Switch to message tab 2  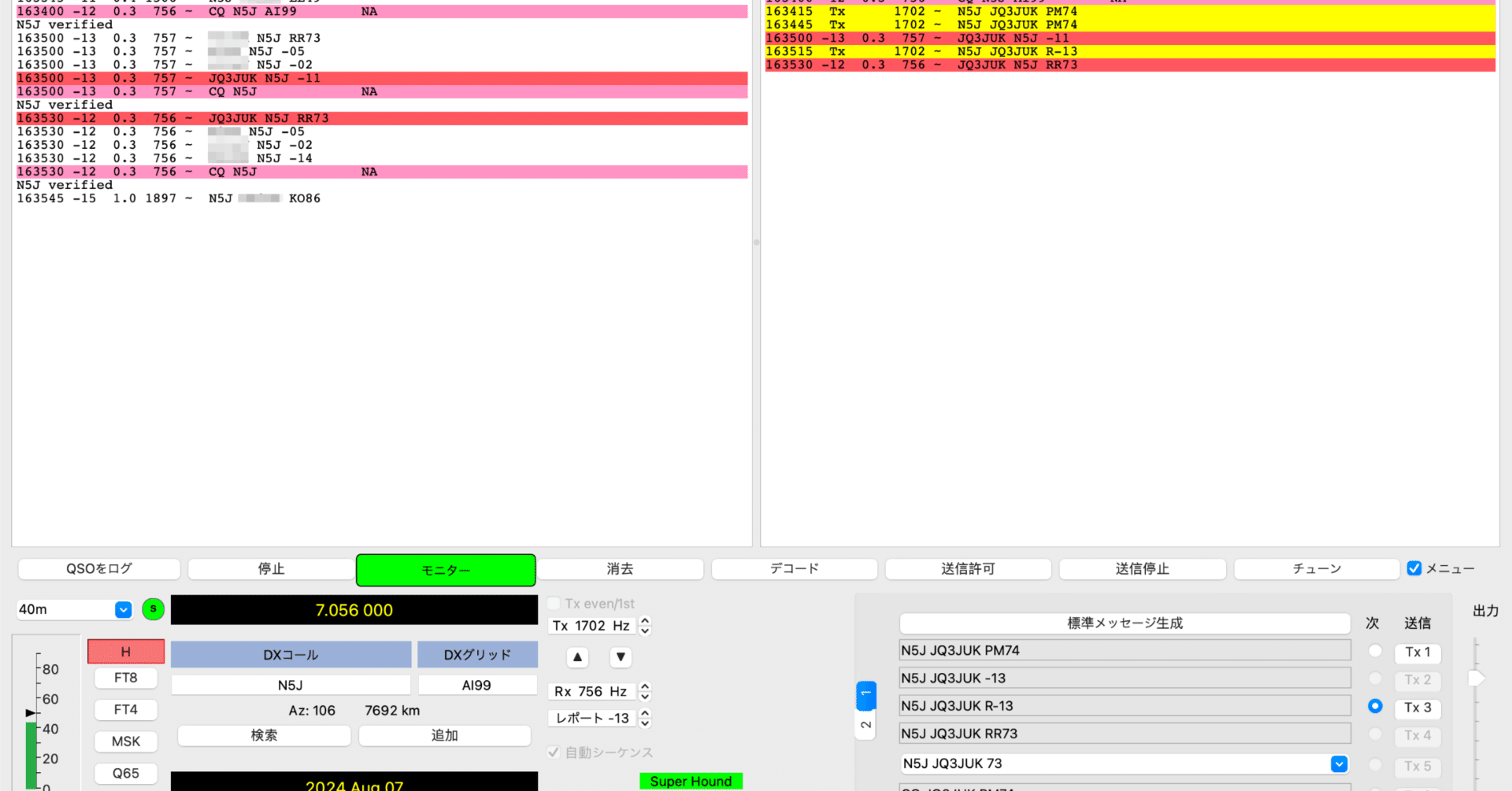tap(865, 724)
